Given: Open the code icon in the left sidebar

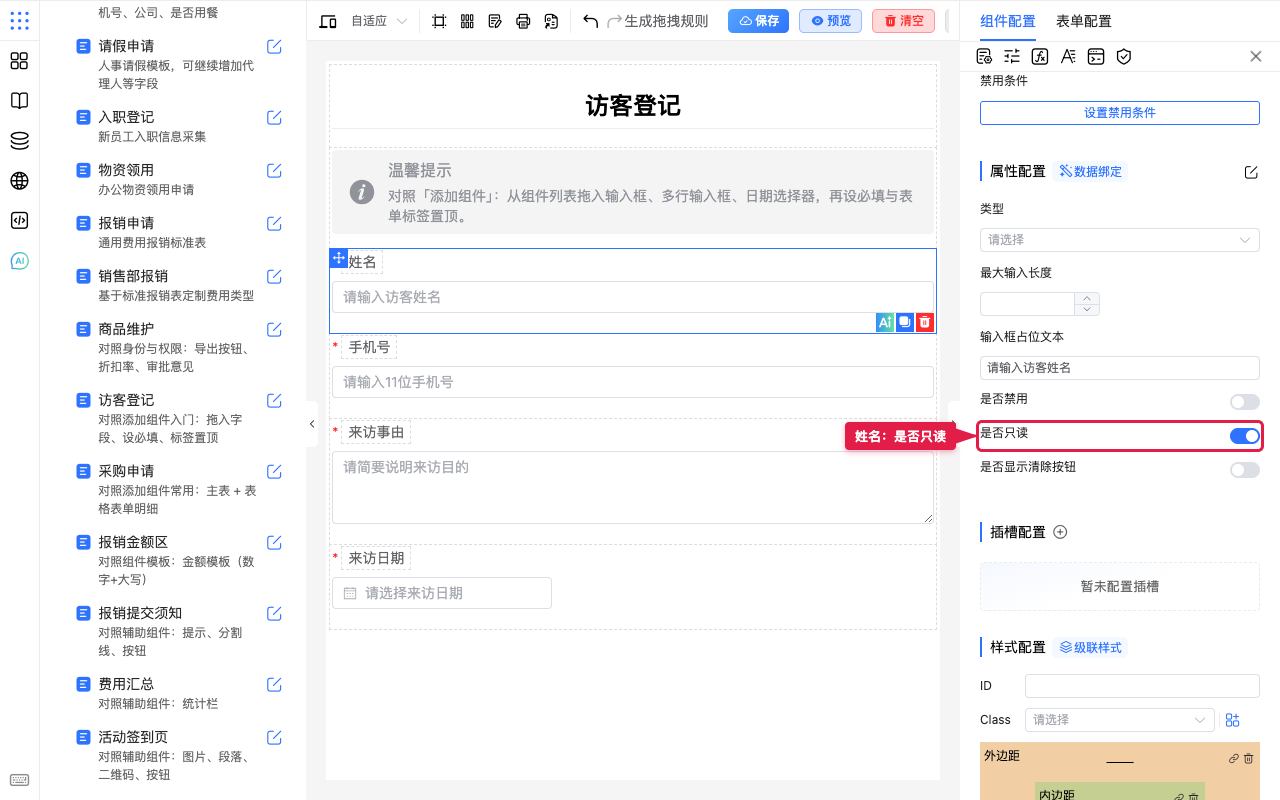Looking at the screenshot, I should 19,221.
